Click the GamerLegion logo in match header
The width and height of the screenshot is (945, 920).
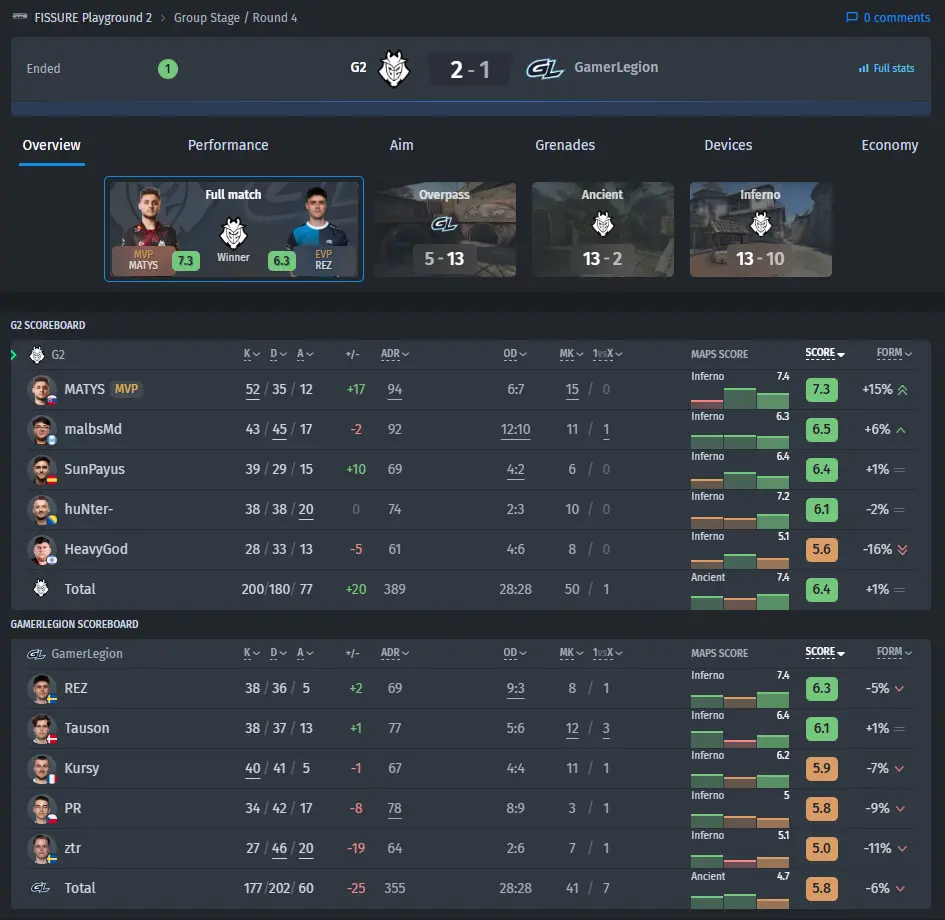point(545,68)
